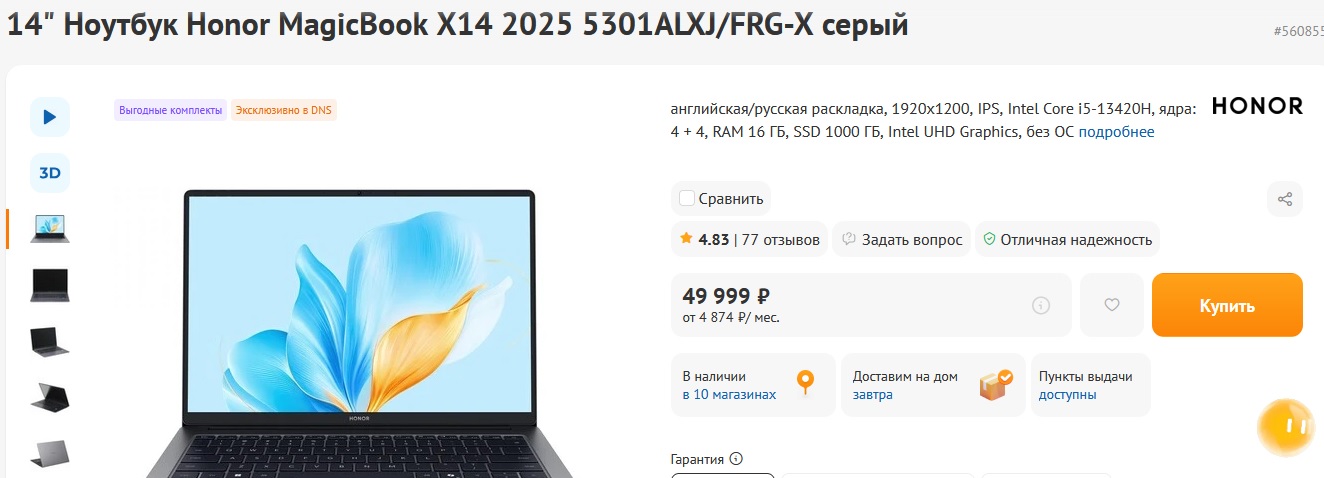Tick the Сравнить checkbox

(x=687, y=198)
